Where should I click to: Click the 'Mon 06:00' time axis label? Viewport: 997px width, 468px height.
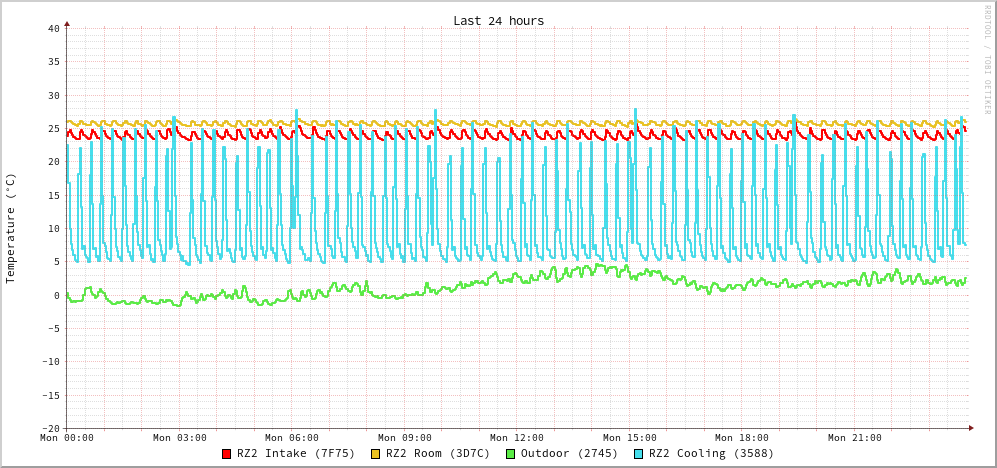(292, 438)
